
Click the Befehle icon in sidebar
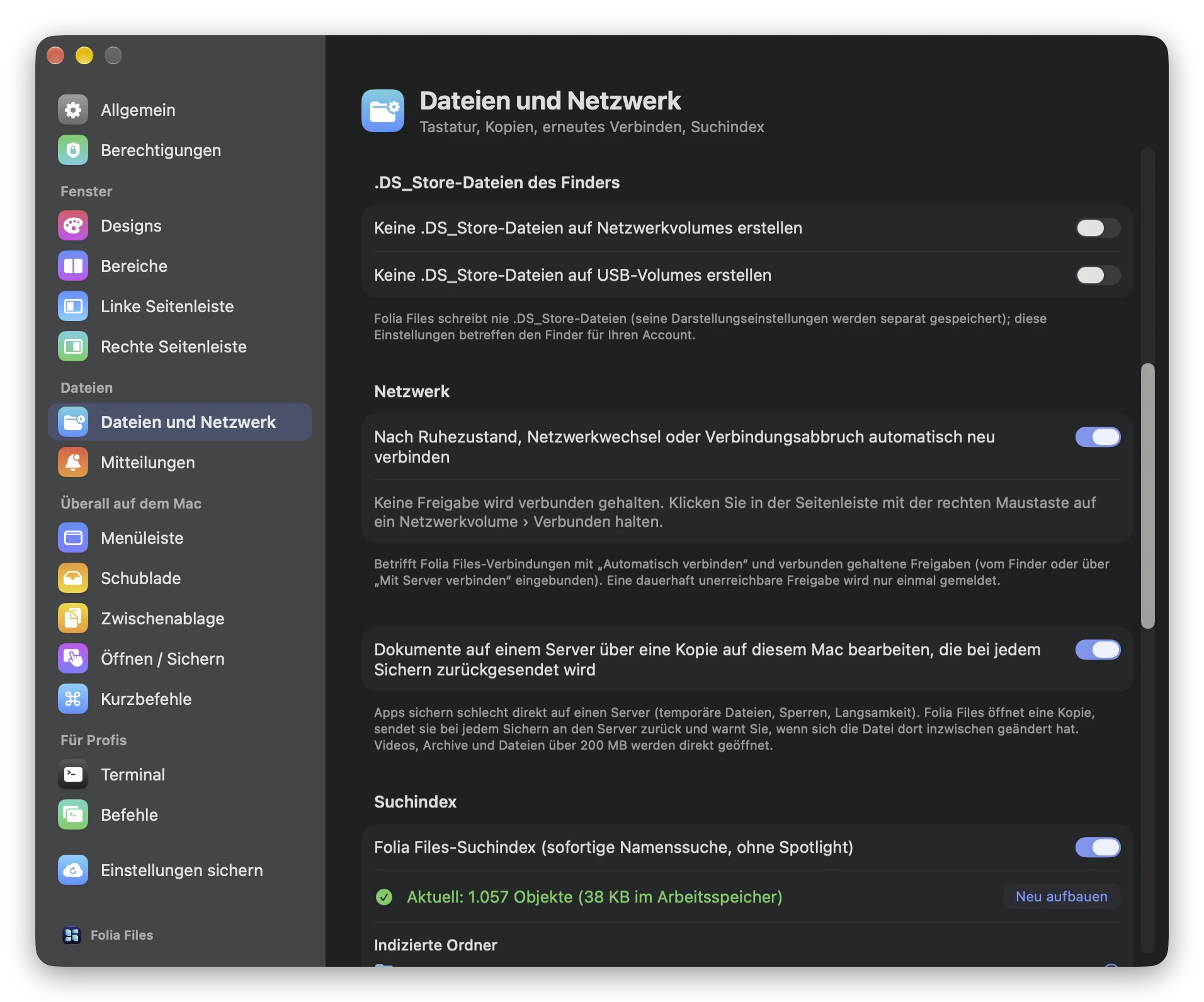tap(73, 815)
